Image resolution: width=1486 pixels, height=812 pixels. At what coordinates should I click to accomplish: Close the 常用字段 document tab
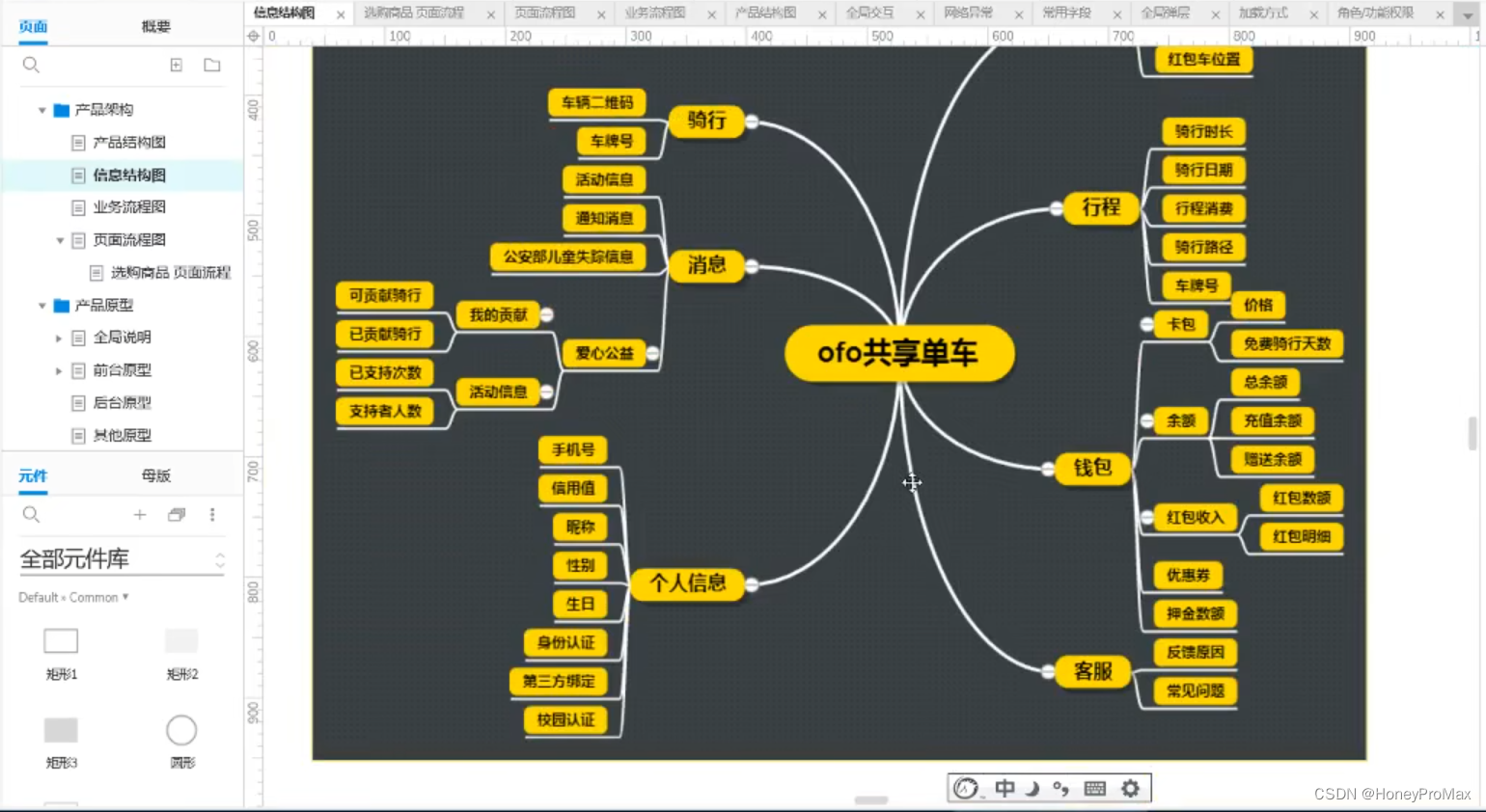(x=1117, y=14)
